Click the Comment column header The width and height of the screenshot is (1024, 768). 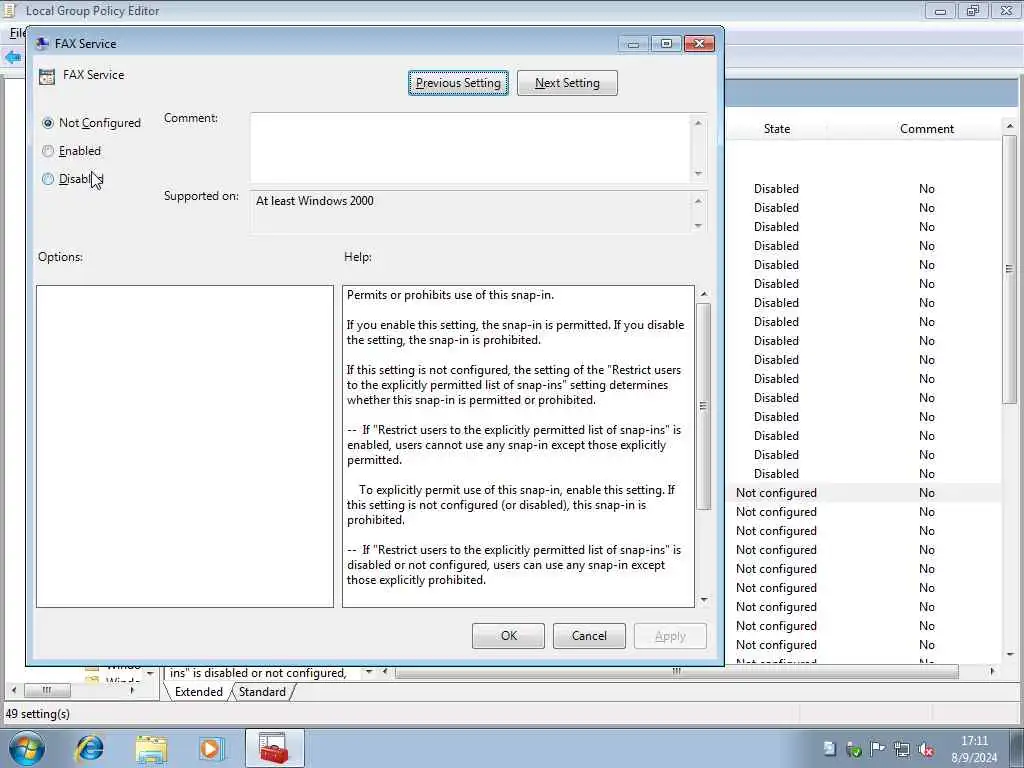[x=927, y=129]
